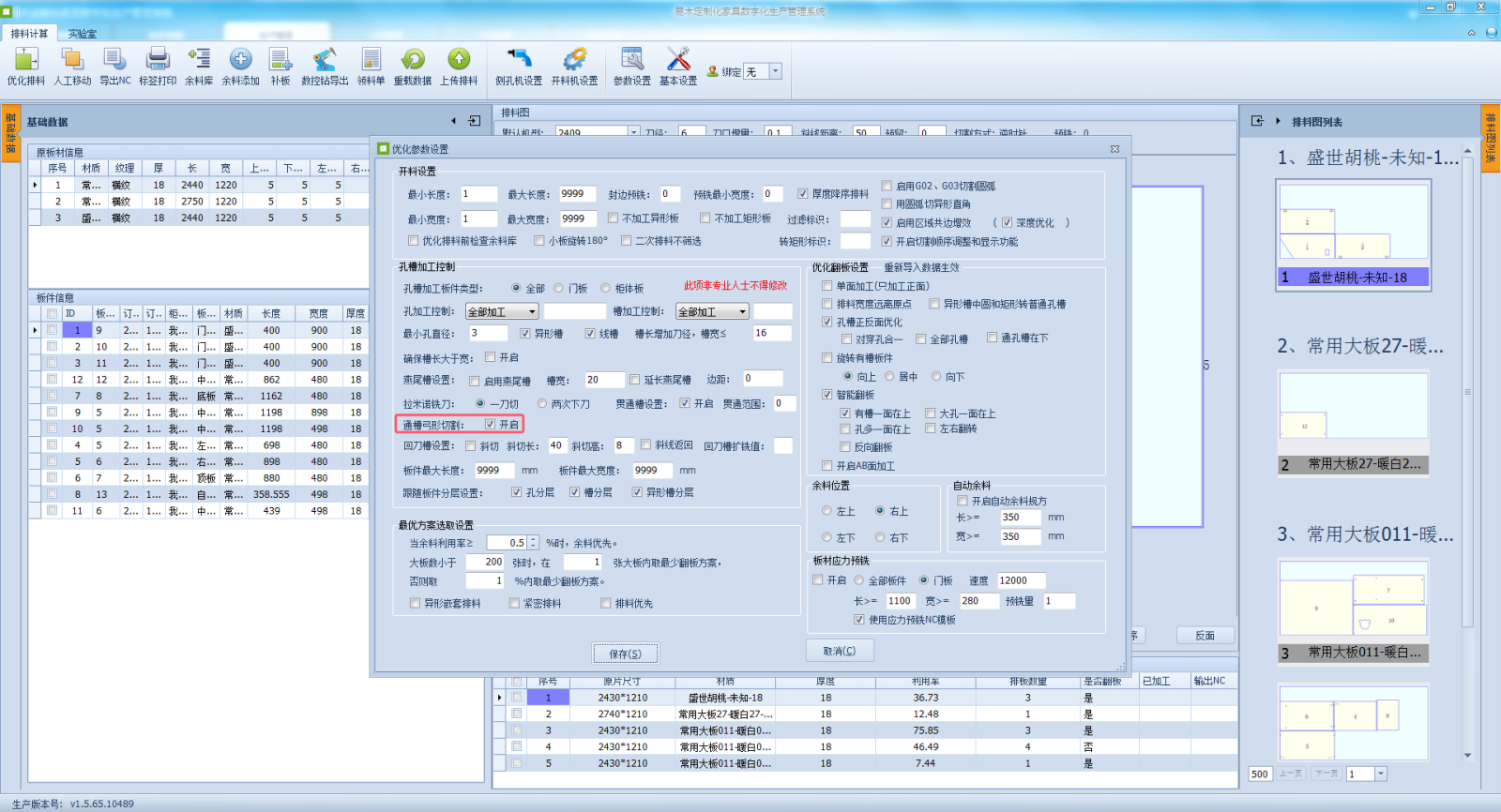Screen dimensions: 1501x812
Task: Open the 排料图列表 vertical side tab
Action: (x=1489, y=138)
